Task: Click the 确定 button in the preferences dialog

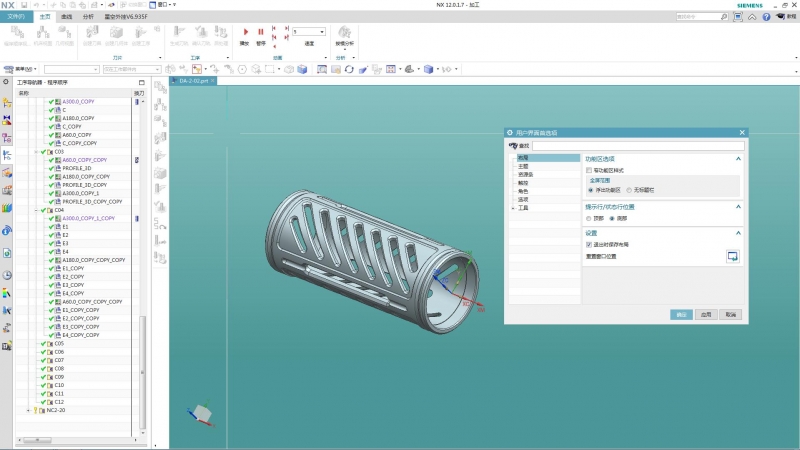Action: point(681,315)
